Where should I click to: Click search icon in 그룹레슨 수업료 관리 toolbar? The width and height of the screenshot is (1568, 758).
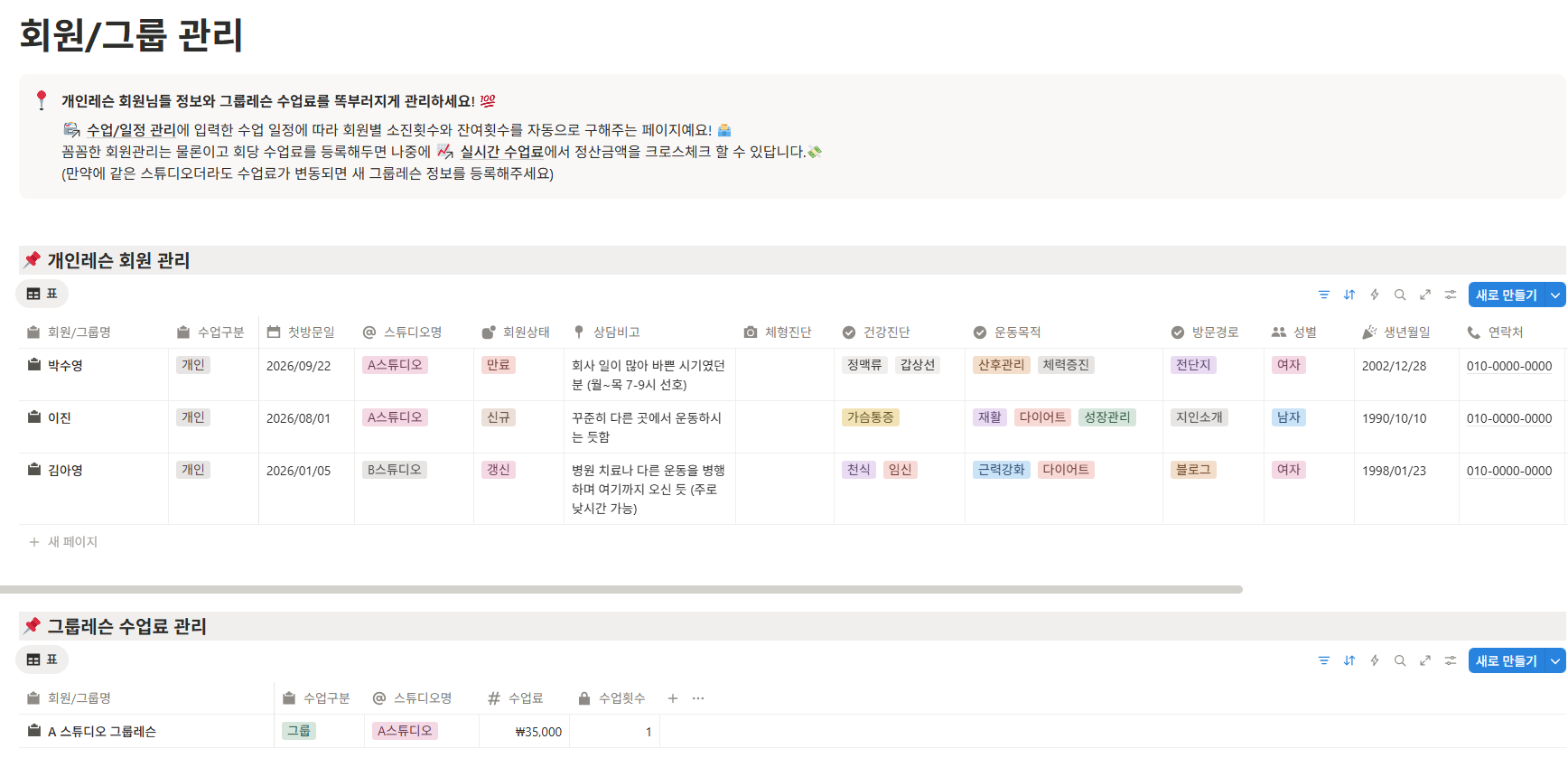coord(1400,660)
